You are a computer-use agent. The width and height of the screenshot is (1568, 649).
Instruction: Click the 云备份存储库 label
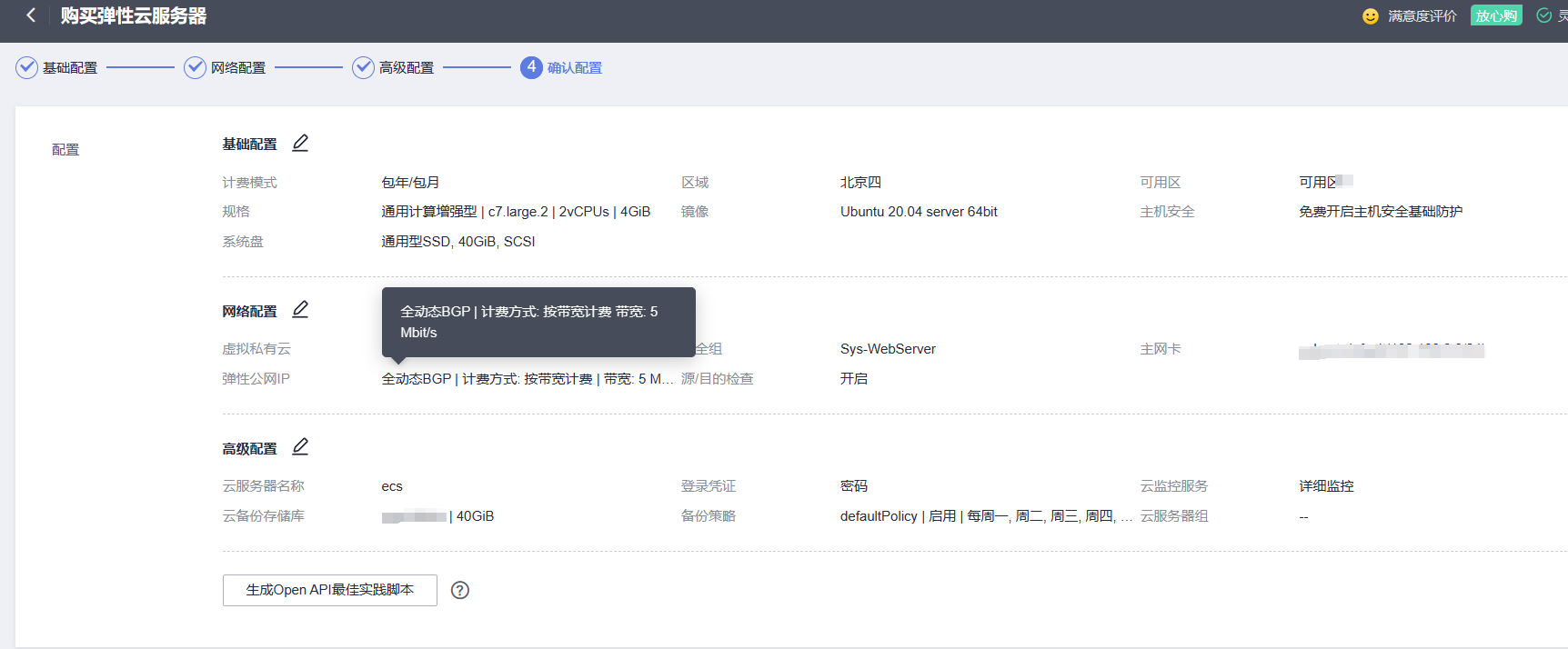click(x=264, y=516)
